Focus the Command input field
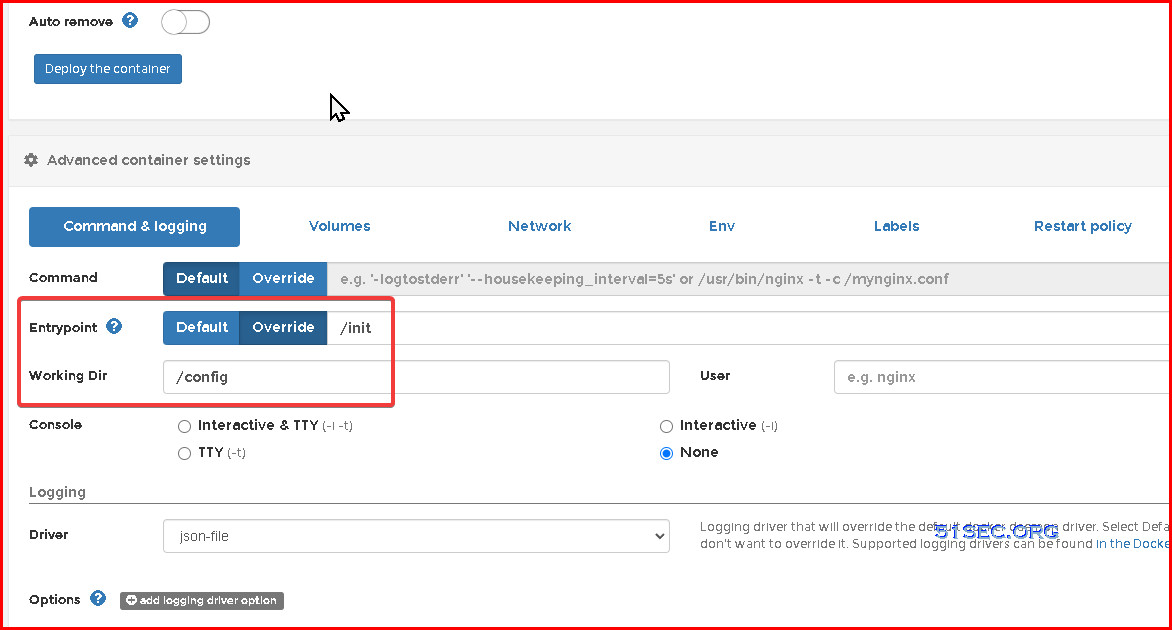Image resolution: width=1172 pixels, height=630 pixels. (749, 279)
